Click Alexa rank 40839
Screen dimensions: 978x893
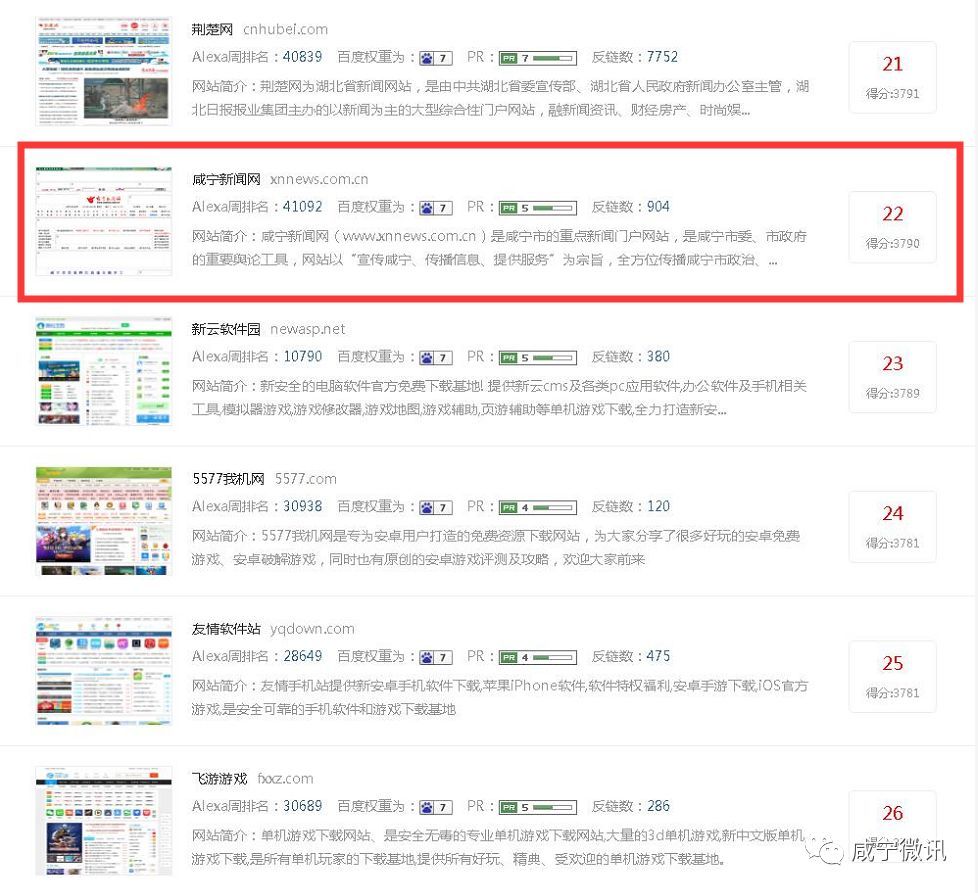[x=303, y=57]
